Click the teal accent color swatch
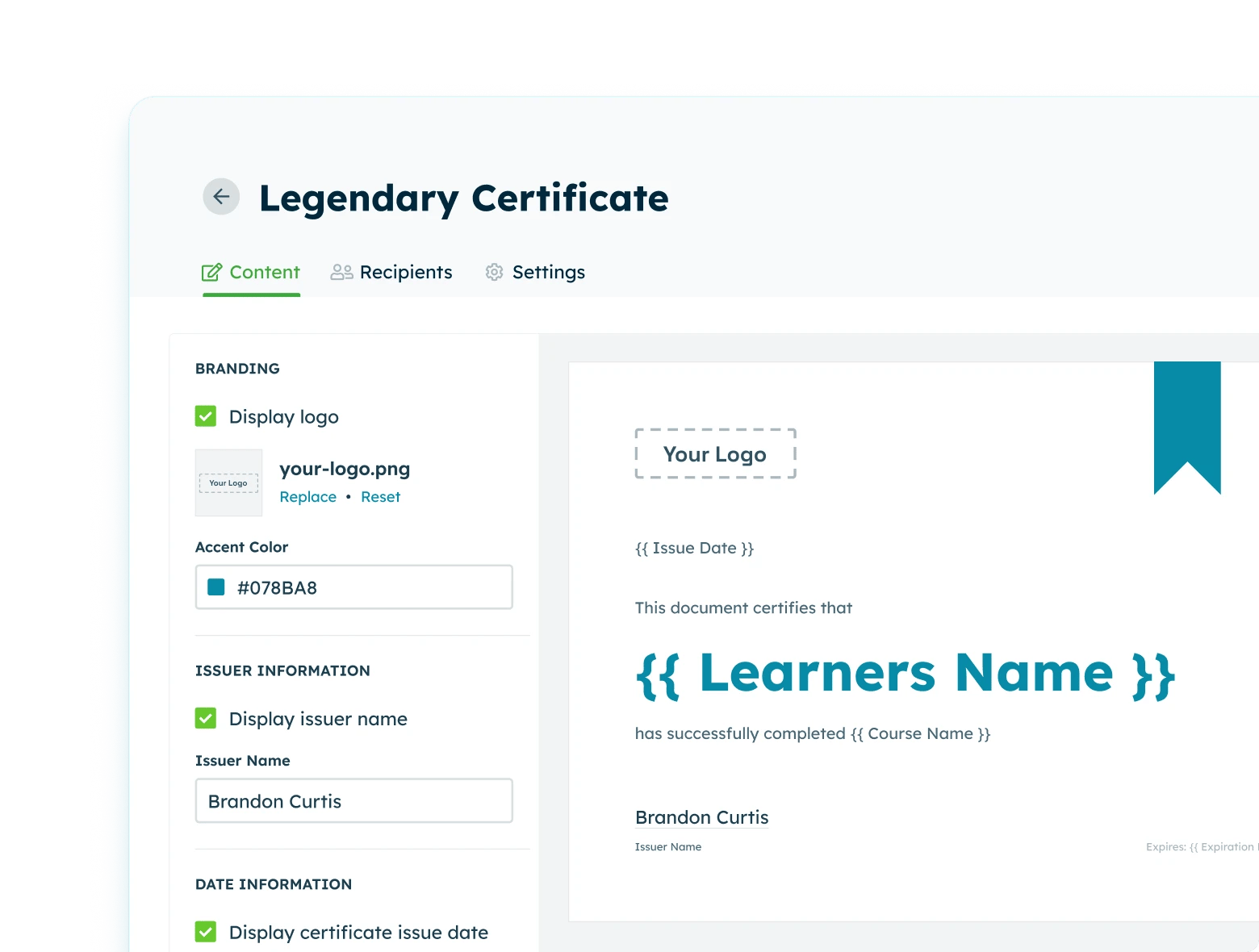Viewport: 1259px width, 952px height. [216, 587]
